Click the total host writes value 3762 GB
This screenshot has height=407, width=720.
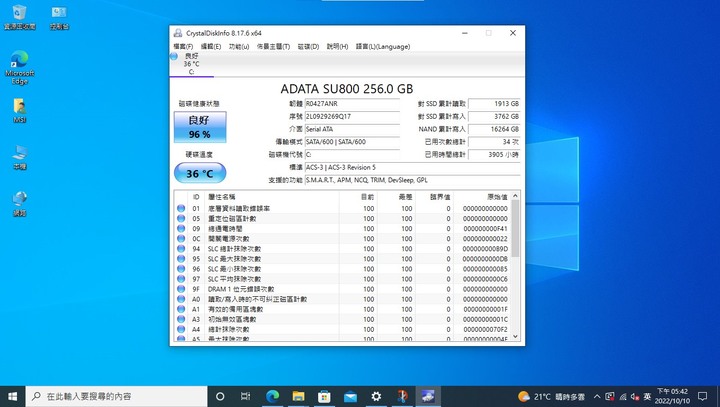tap(494, 117)
